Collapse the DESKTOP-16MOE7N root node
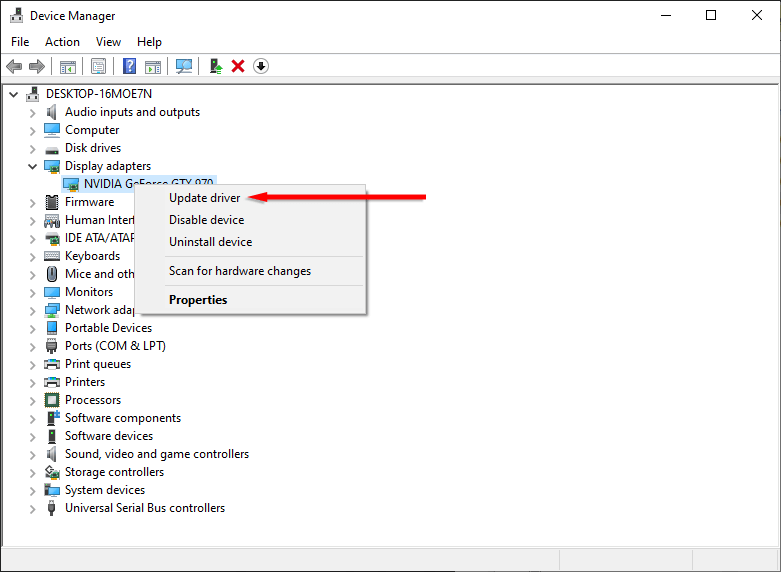The image size is (781, 572). (x=14, y=94)
